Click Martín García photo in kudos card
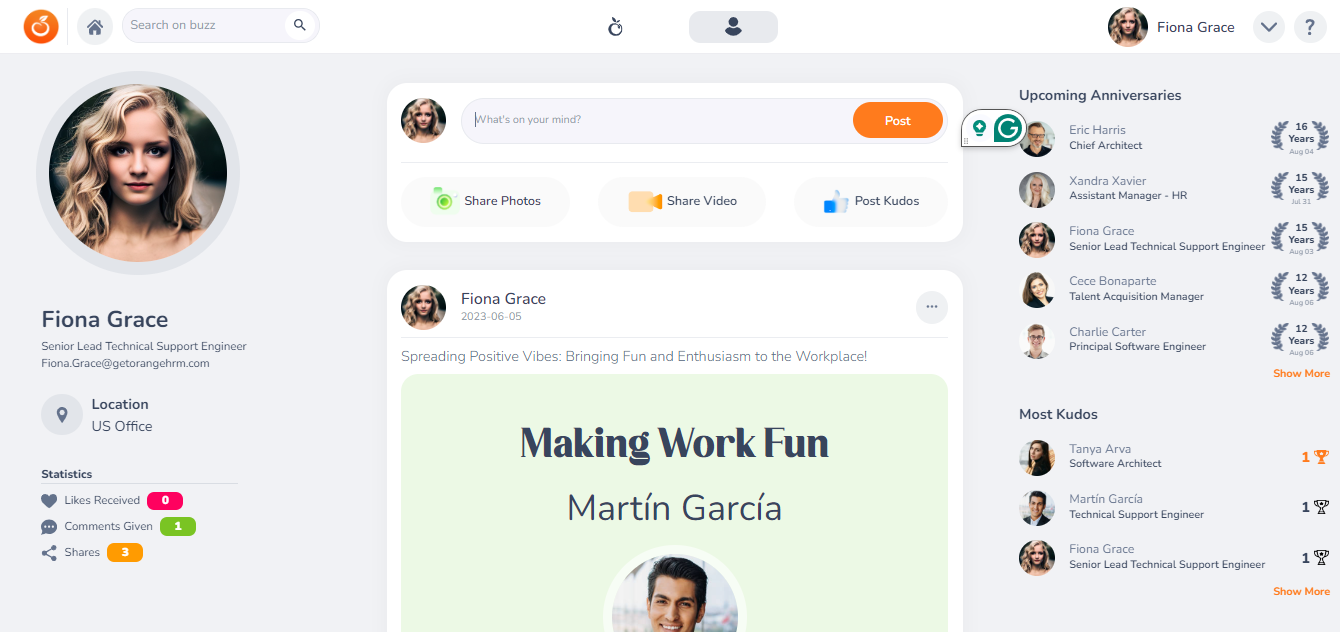 click(x=675, y=594)
